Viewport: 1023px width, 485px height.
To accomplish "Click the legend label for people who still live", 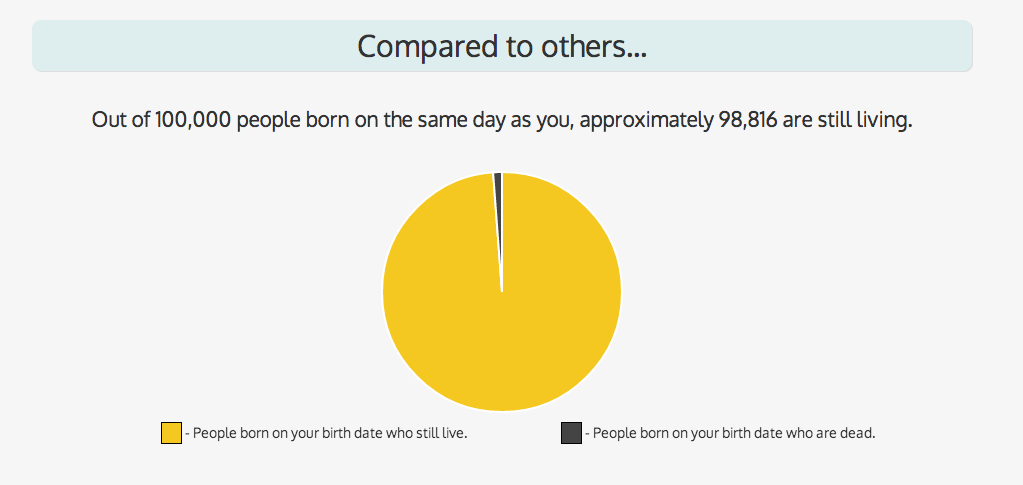I will pos(330,434).
